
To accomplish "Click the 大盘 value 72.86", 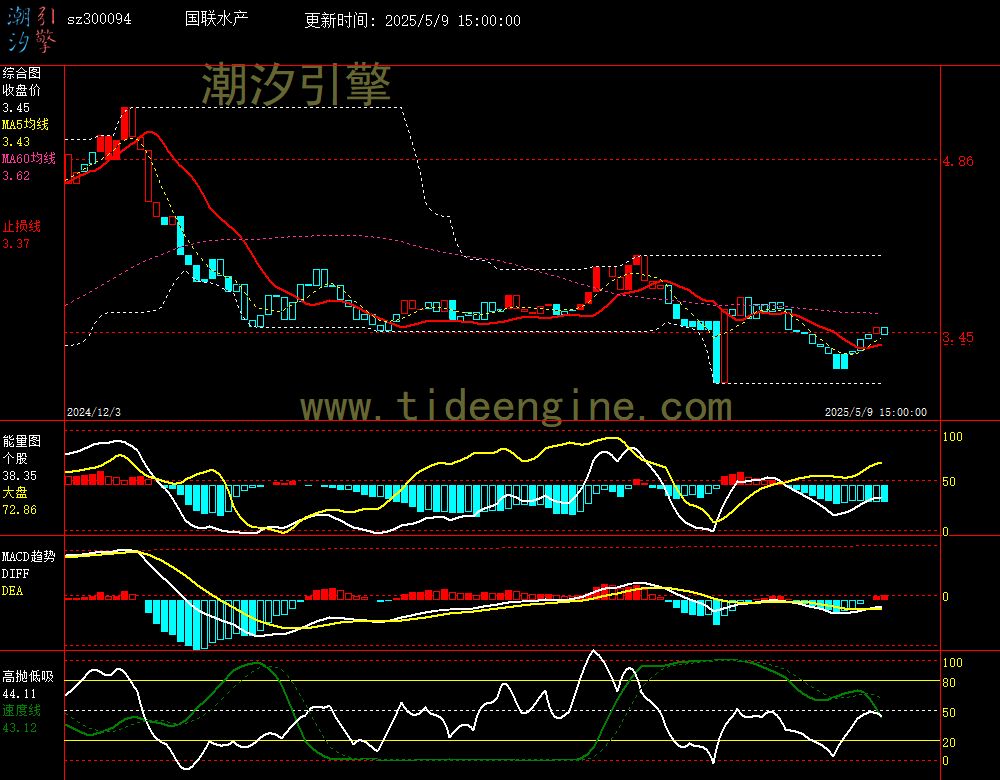I will click(19, 510).
